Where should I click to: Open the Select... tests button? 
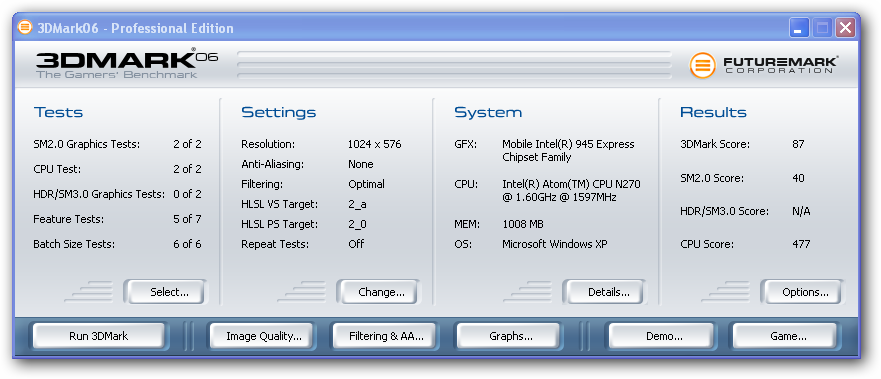pyautogui.click(x=165, y=292)
